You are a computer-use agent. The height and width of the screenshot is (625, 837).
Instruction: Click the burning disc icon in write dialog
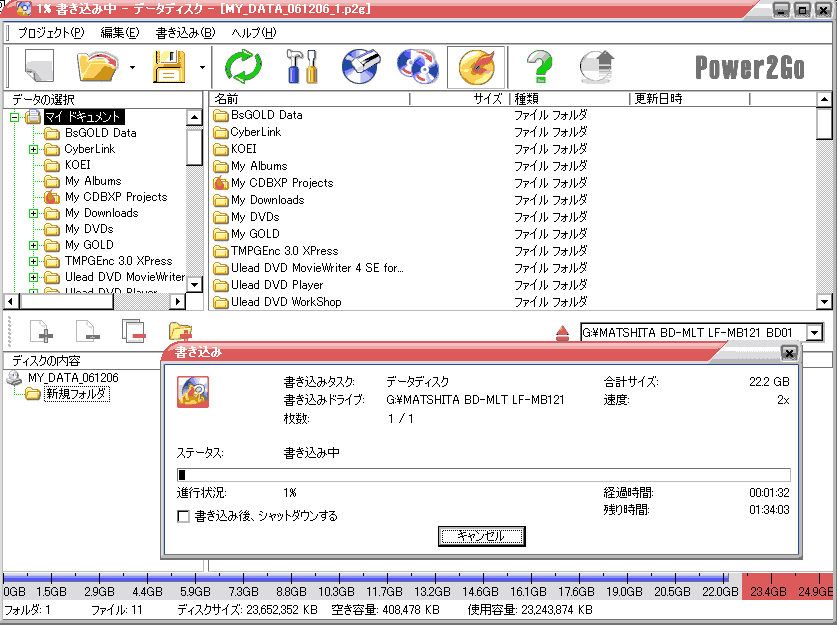click(193, 392)
